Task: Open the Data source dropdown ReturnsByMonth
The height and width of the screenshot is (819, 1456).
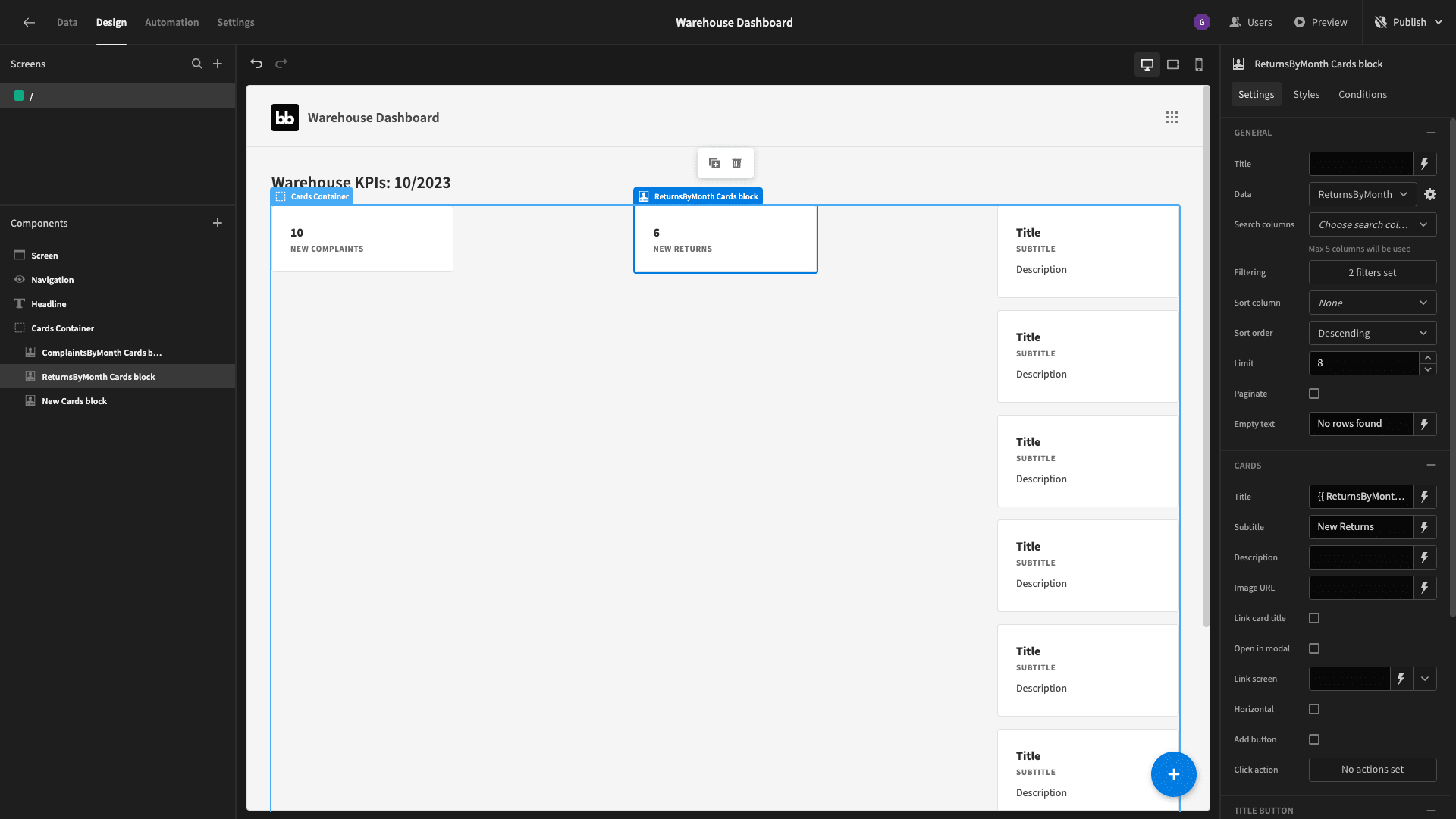Action: pos(1363,194)
